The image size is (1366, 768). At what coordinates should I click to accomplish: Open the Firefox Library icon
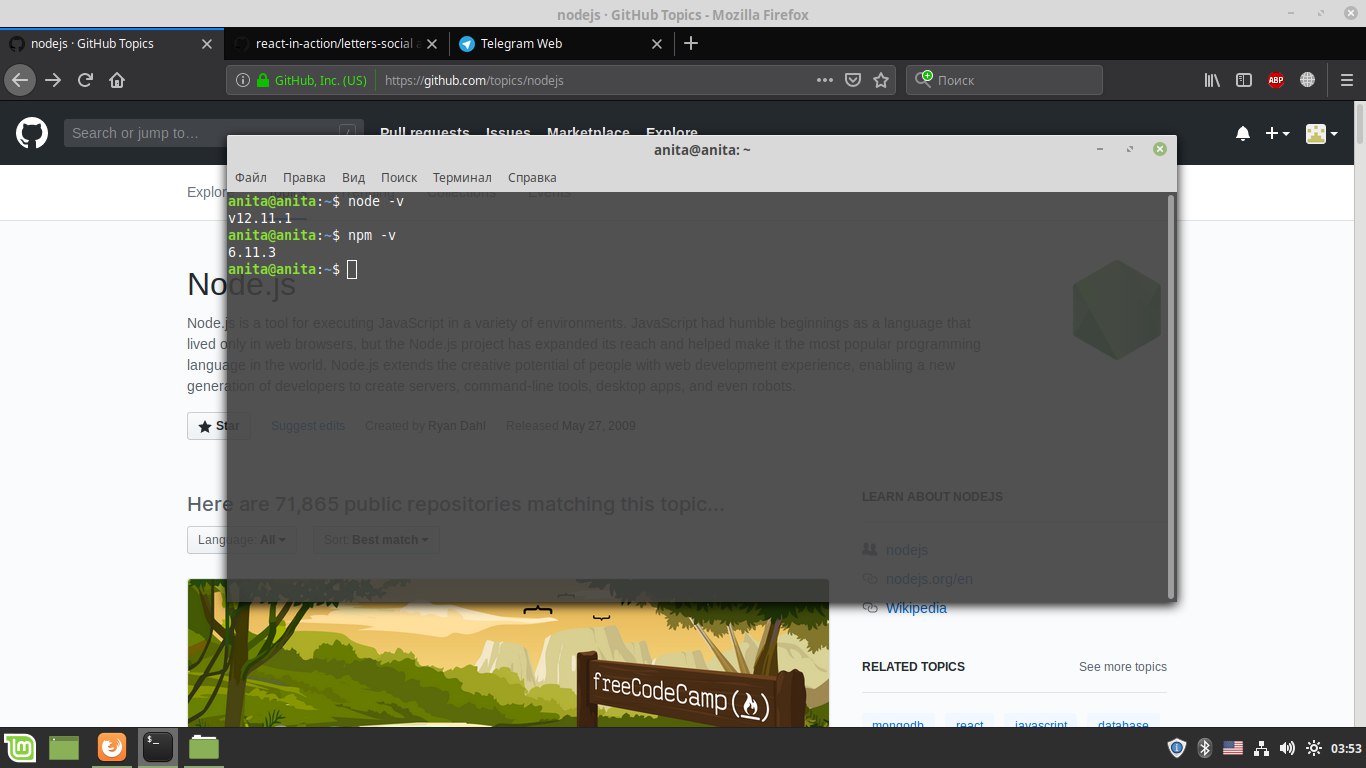[x=1212, y=80]
